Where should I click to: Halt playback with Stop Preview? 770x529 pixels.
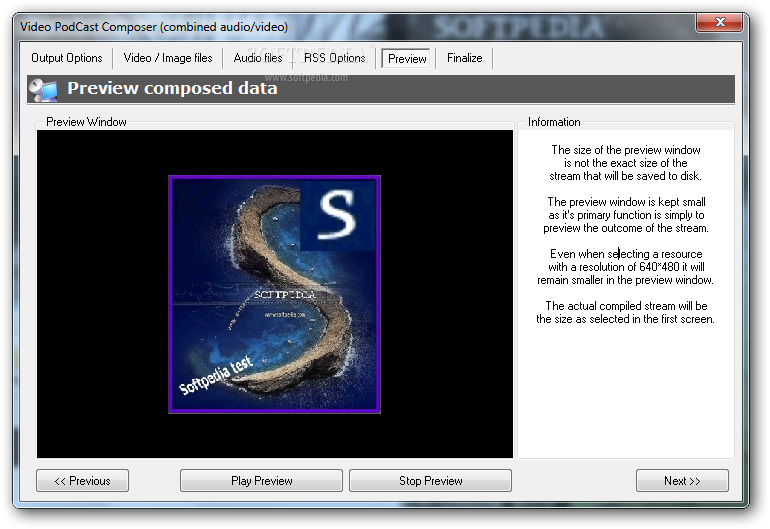[x=430, y=480]
